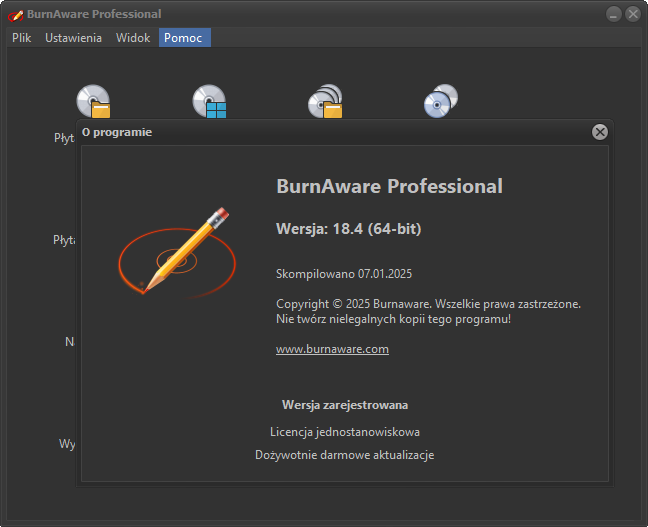Screen dimensions: 648x527
Task: Minimize the BurnAware Professional window
Action: click(x=614, y=14)
